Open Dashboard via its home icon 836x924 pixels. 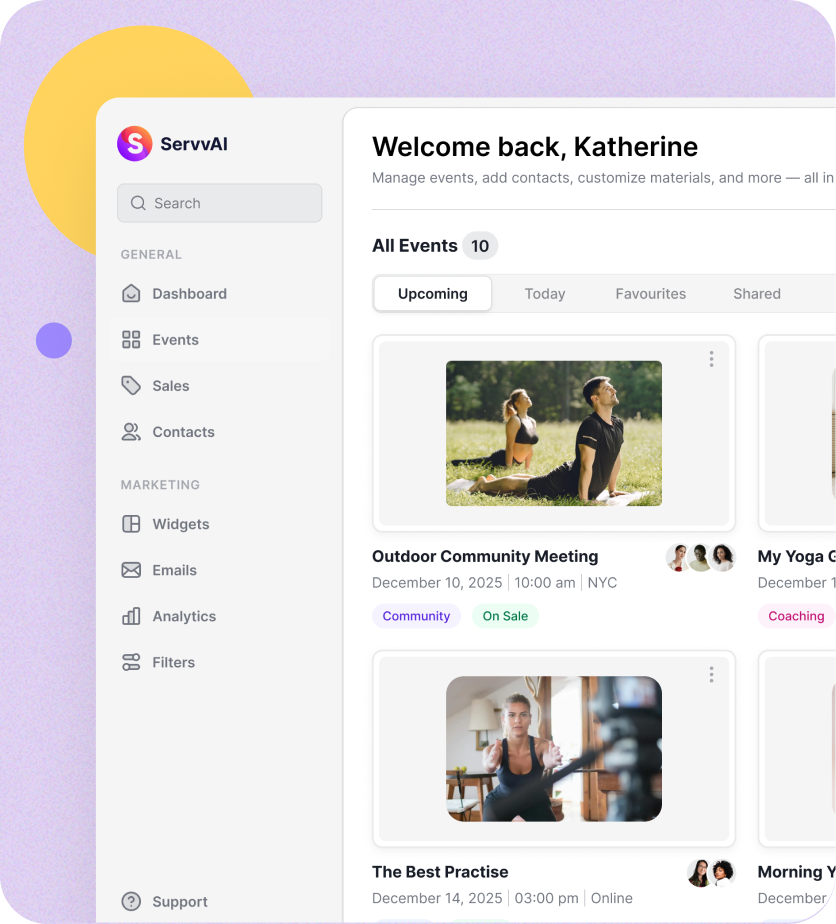[131, 294]
